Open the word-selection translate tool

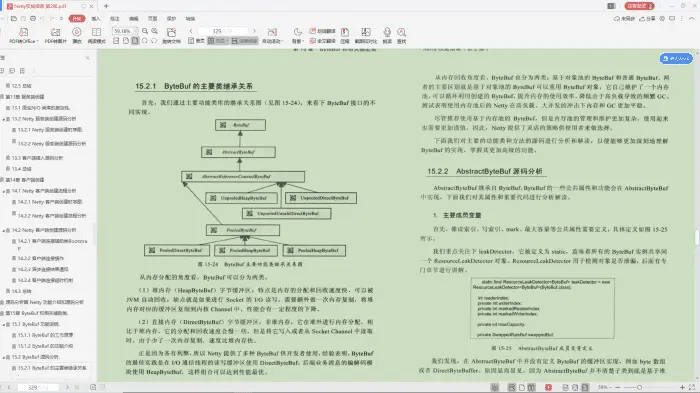(322, 31)
